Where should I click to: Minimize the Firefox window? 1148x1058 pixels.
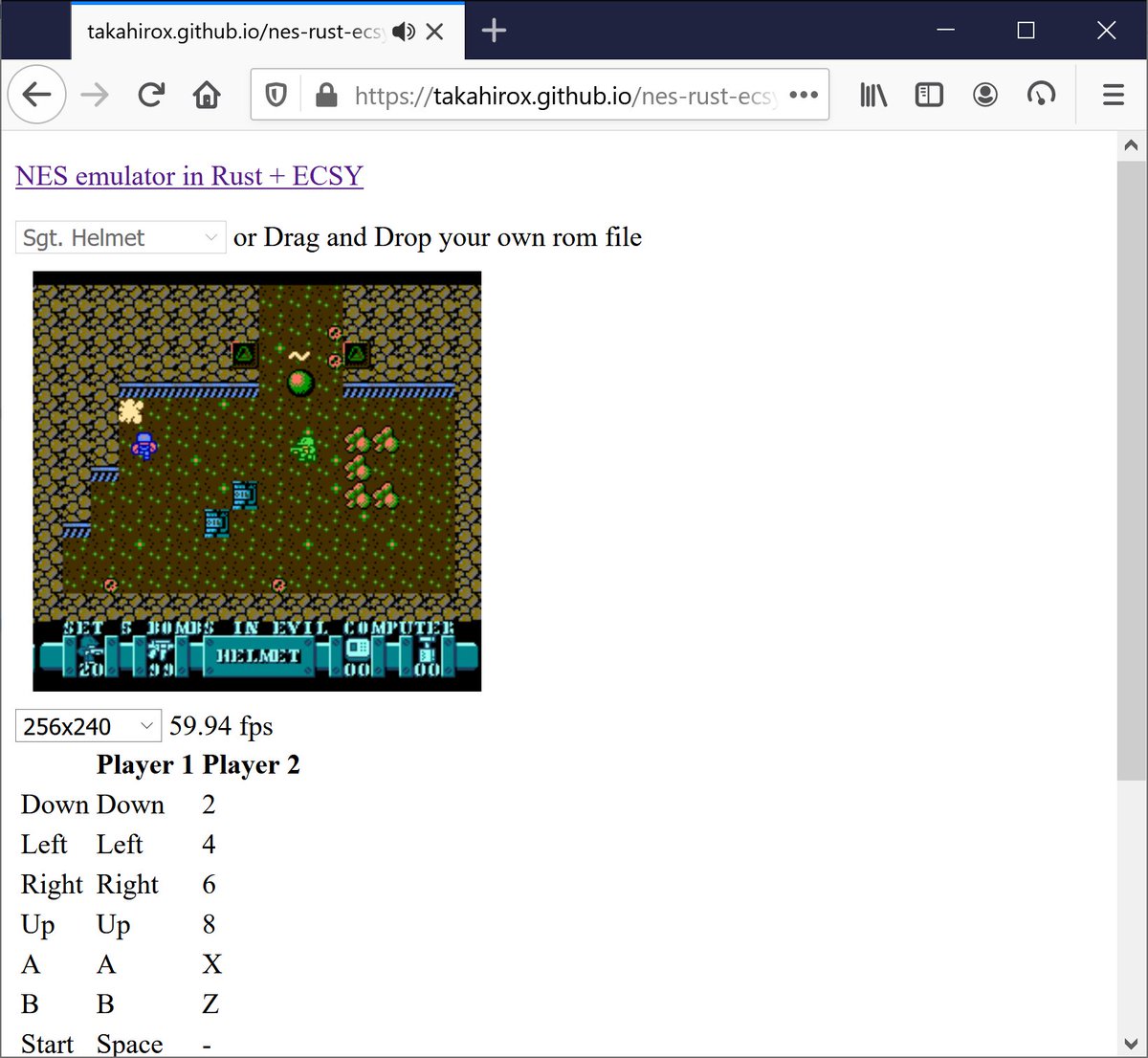946,31
